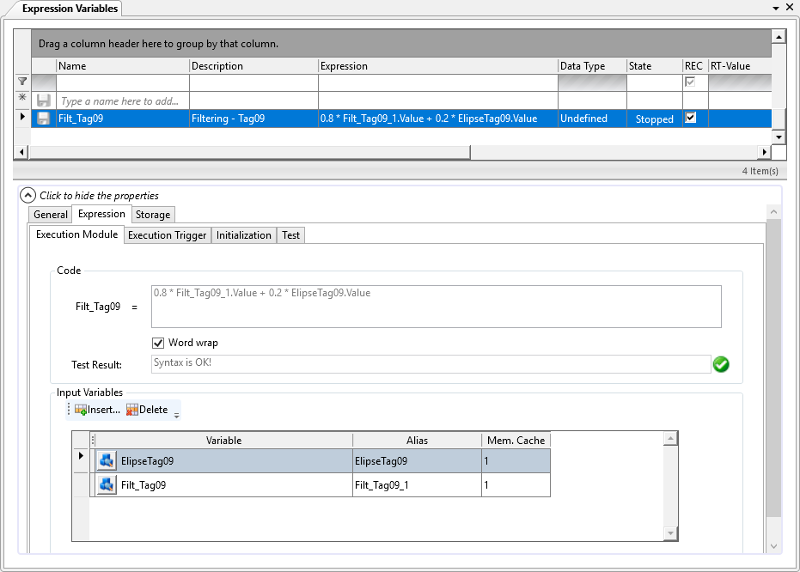Screen dimensions: 800x572
Task: Click the properties pane vertical scrollbar thumb
Action: coord(773,368)
